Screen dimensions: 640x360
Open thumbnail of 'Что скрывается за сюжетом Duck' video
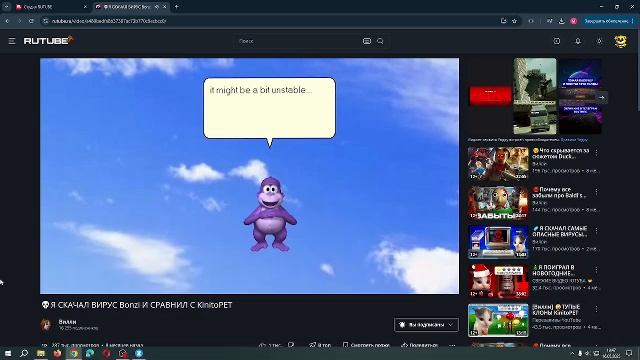click(x=498, y=163)
